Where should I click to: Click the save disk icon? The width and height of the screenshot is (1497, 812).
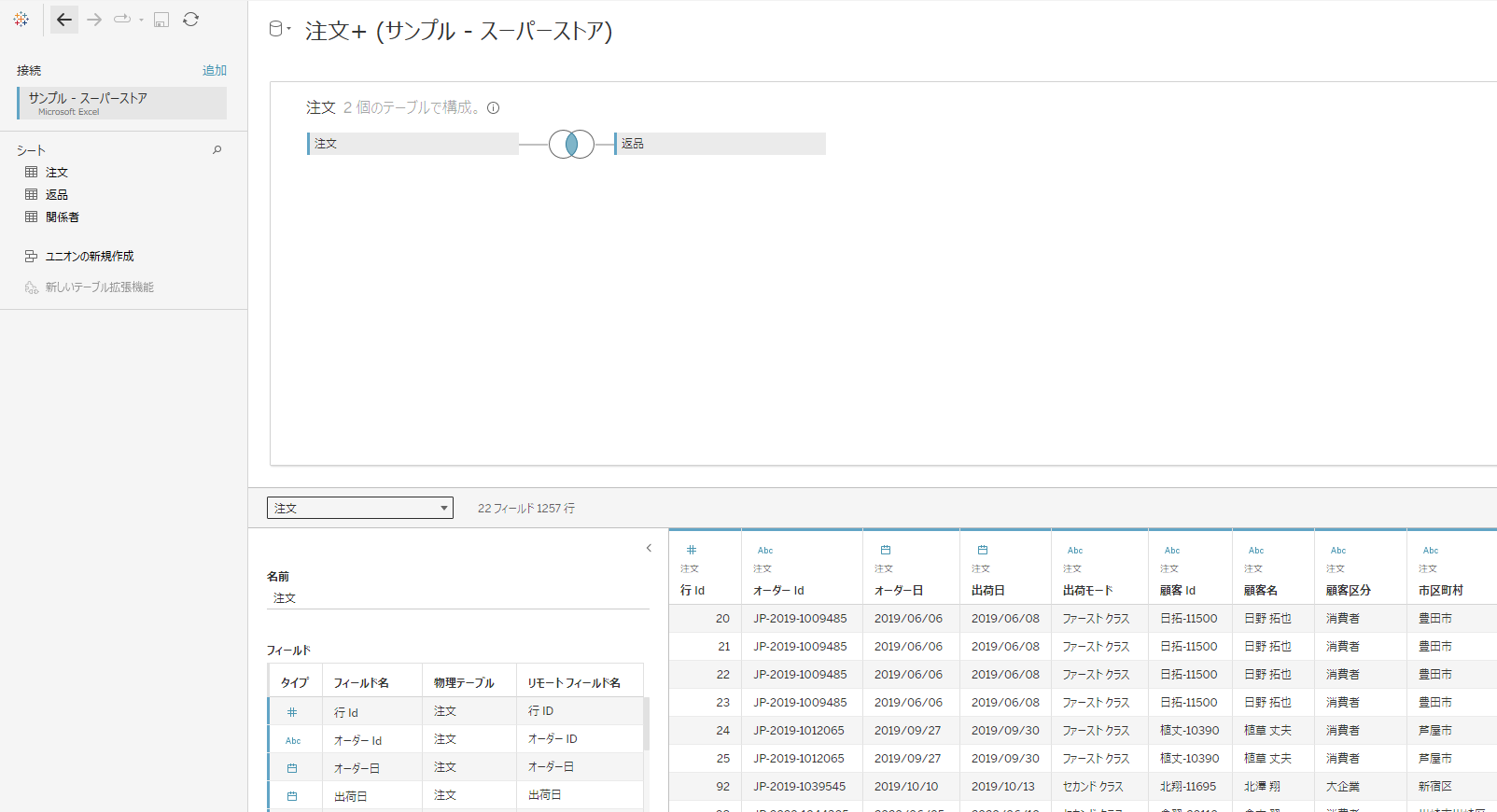pos(161,20)
